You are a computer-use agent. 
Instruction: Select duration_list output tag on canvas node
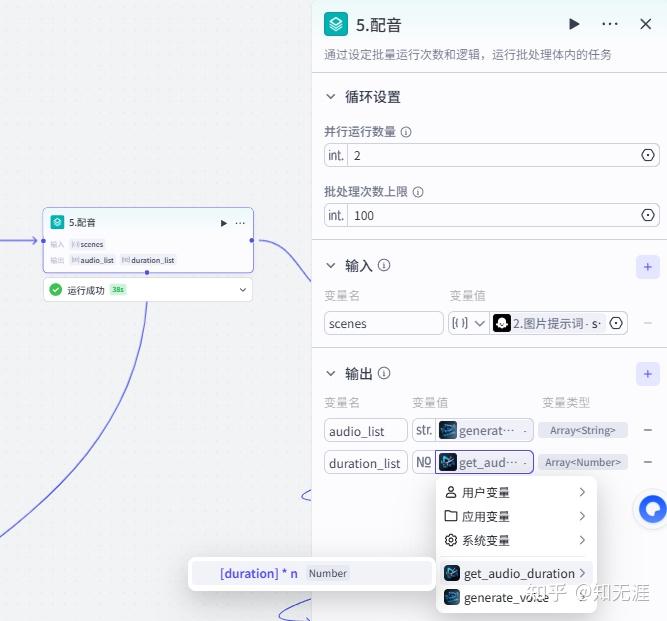point(148,260)
